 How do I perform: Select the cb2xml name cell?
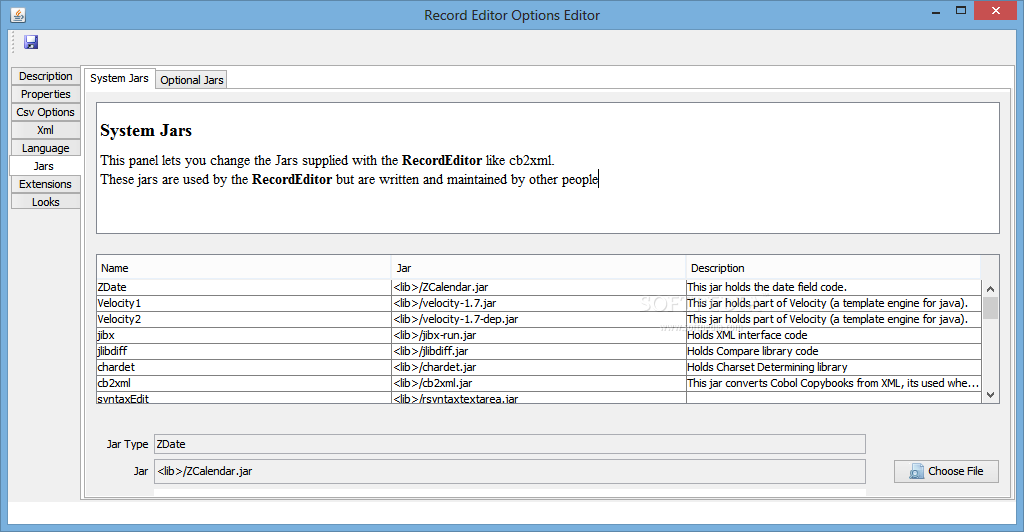[x=244, y=383]
